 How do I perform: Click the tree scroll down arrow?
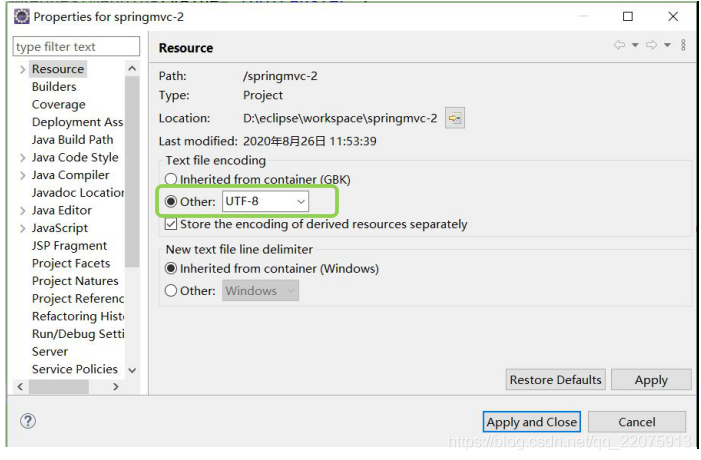(132, 371)
